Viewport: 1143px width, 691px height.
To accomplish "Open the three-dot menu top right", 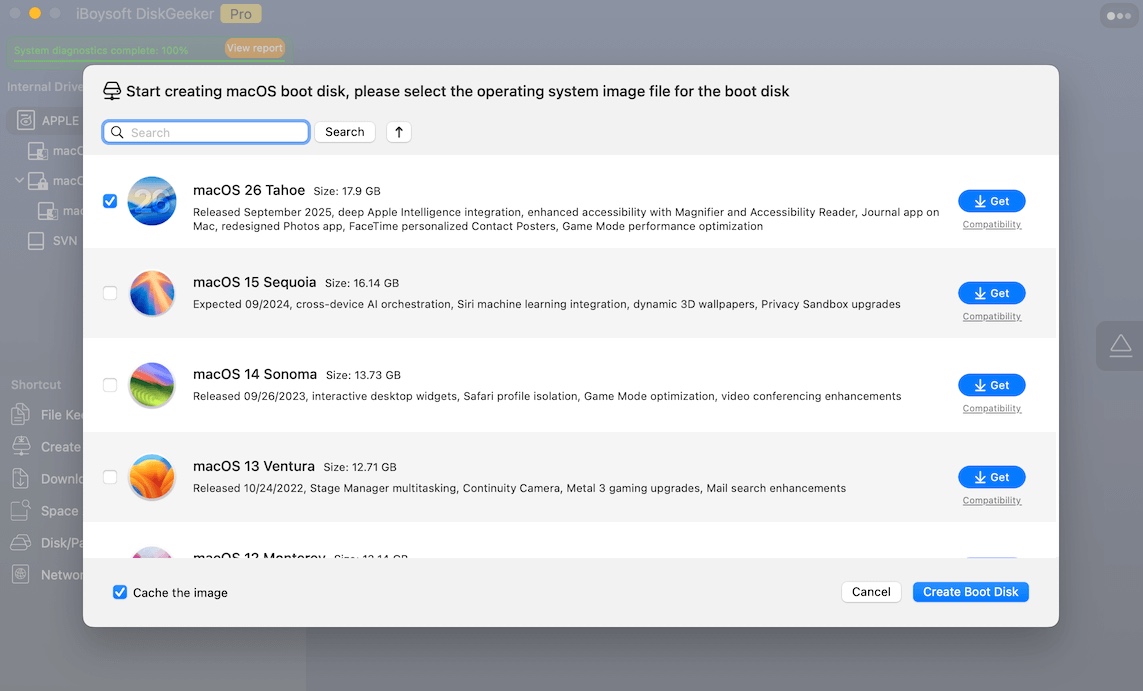I will 1117,15.
